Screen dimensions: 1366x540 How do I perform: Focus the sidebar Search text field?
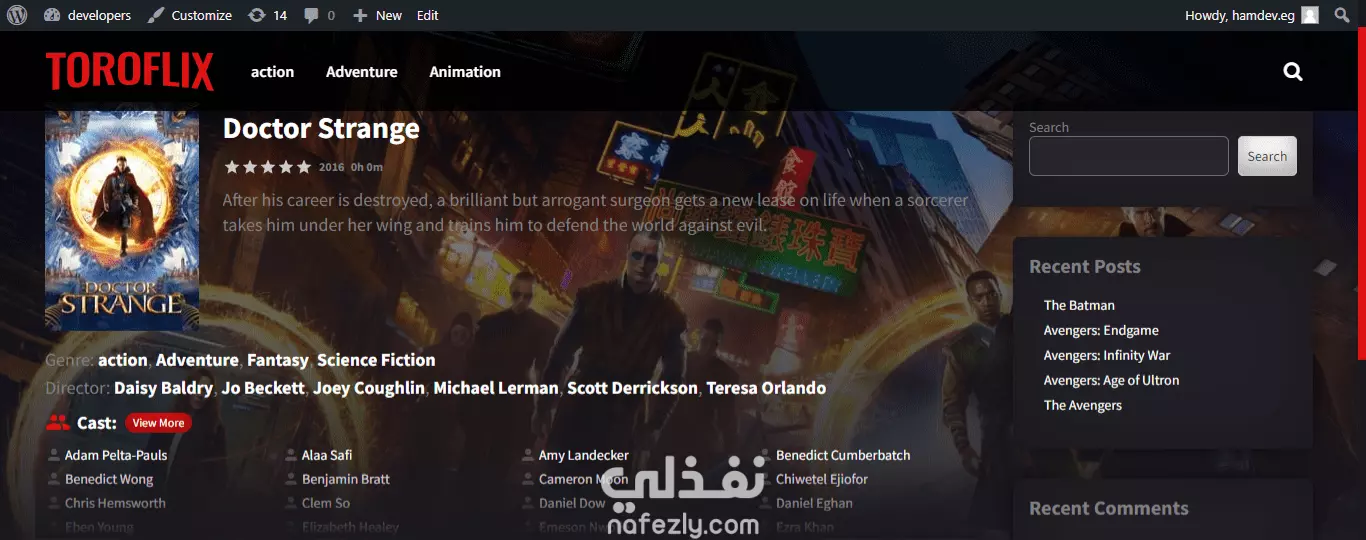(x=1129, y=156)
